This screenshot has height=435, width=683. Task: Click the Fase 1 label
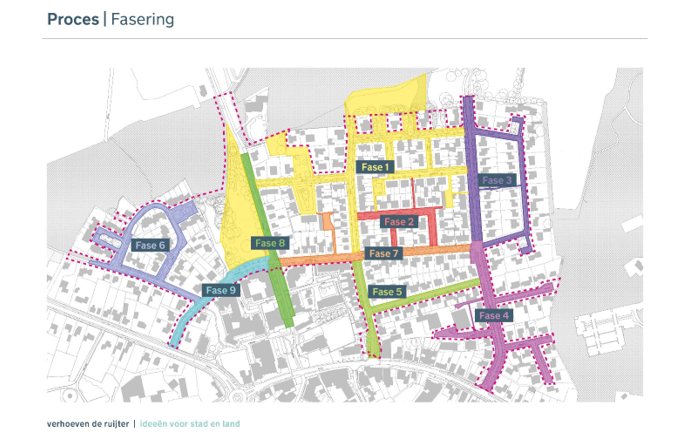click(x=372, y=167)
